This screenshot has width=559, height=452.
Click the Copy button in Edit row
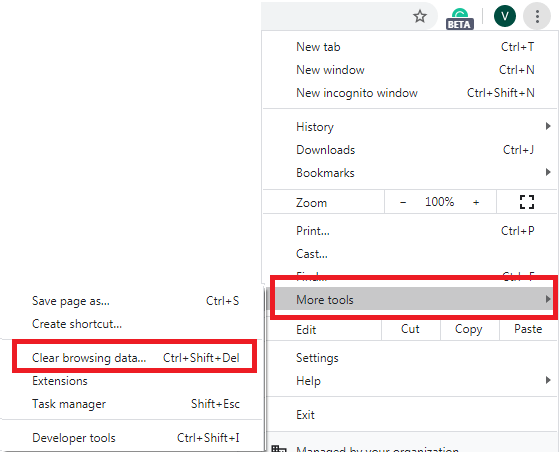[x=469, y=329]
